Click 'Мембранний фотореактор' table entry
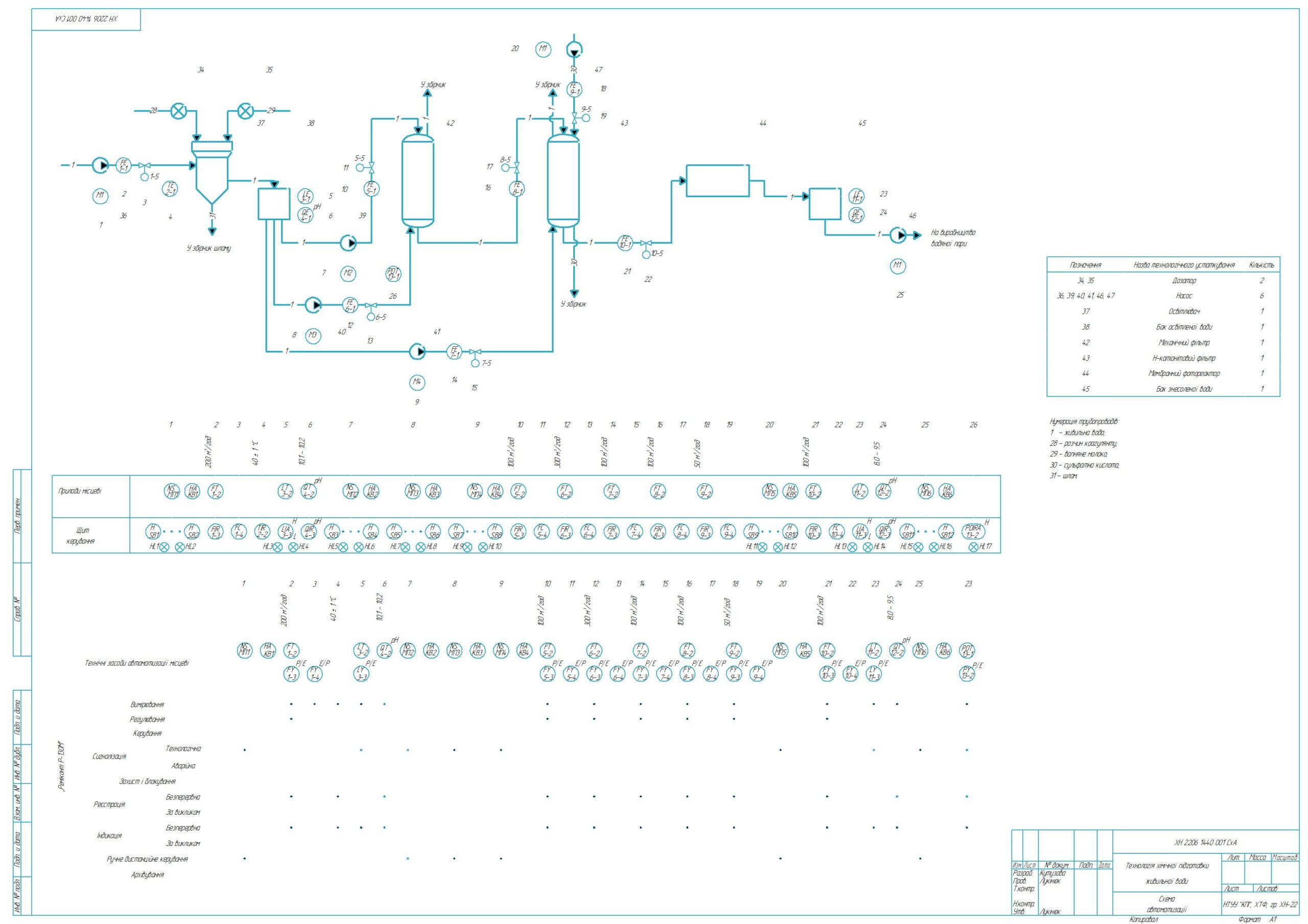 (x=1184, y=374)
